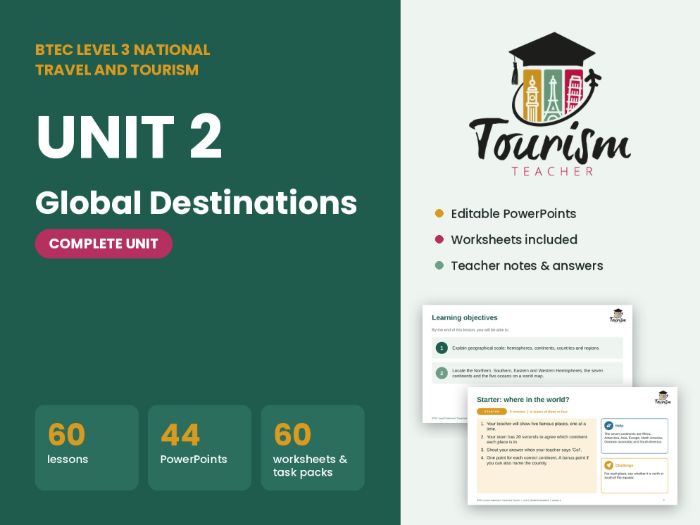Image resolution: width=700 pixels, height=525 pixels.
Task: Click the orange bullet beside Editable PowerPoints
Action: pos(439,213)
